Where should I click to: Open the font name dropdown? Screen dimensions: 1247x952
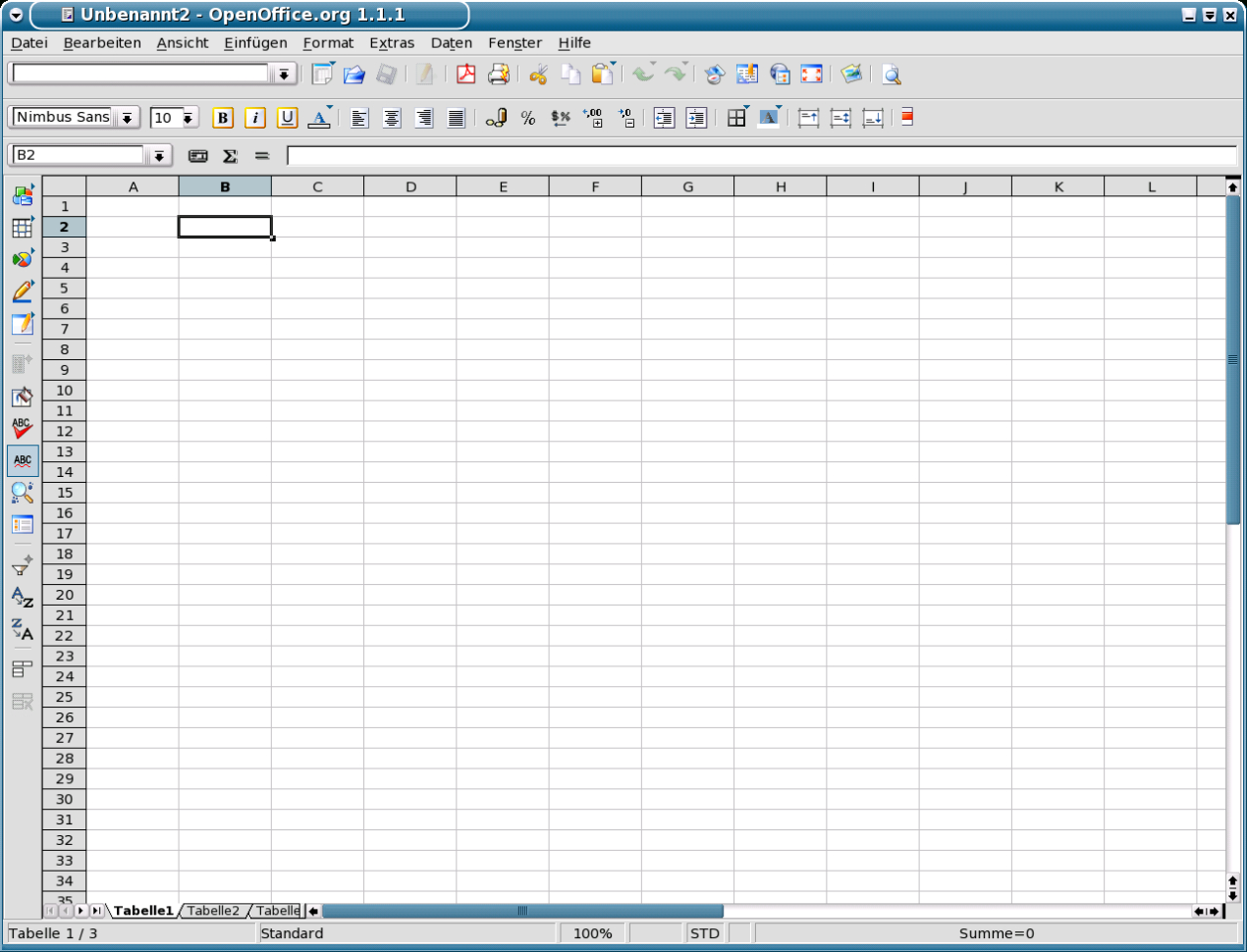pyautogui.click(x=128, y=117)
